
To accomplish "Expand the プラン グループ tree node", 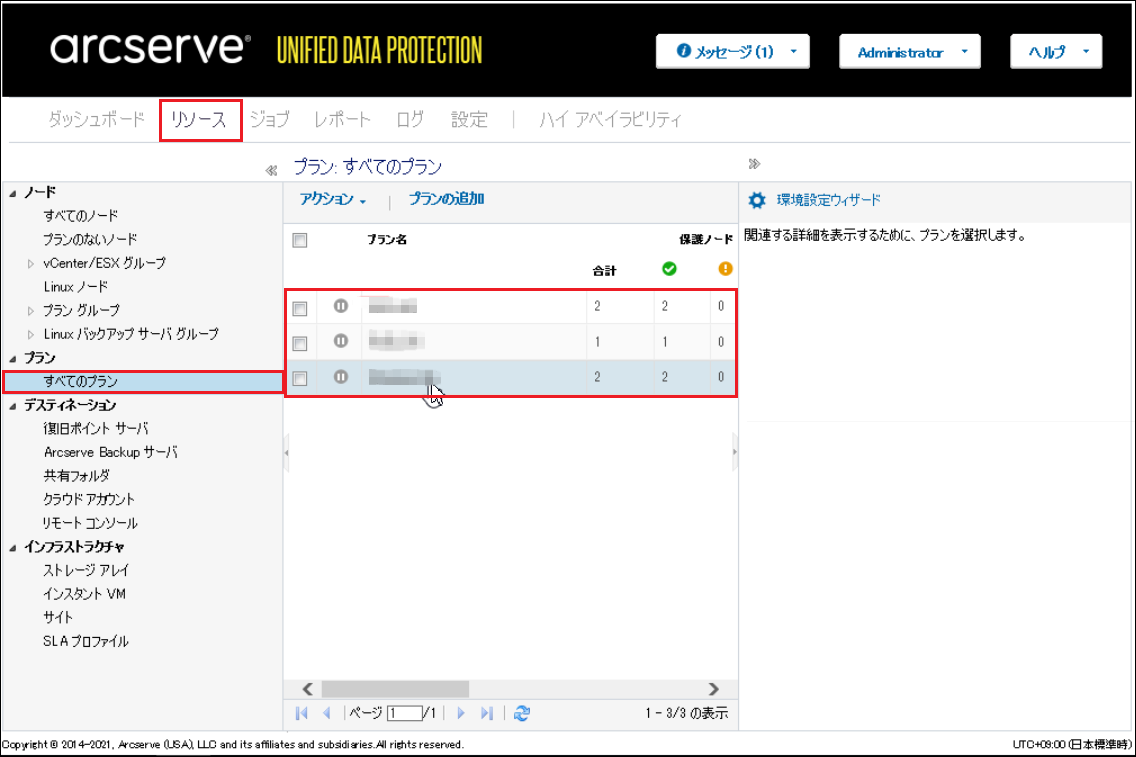I will click(30, 311).
